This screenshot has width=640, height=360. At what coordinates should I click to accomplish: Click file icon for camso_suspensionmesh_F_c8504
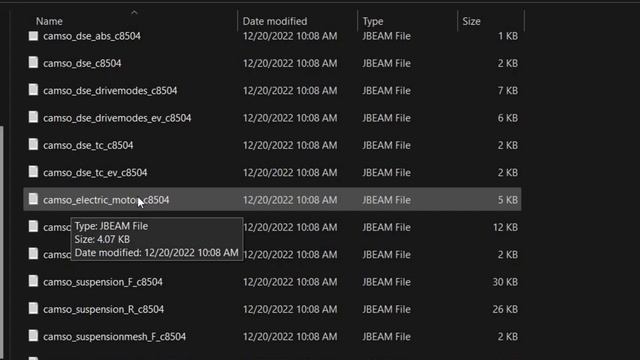(33, 336)
